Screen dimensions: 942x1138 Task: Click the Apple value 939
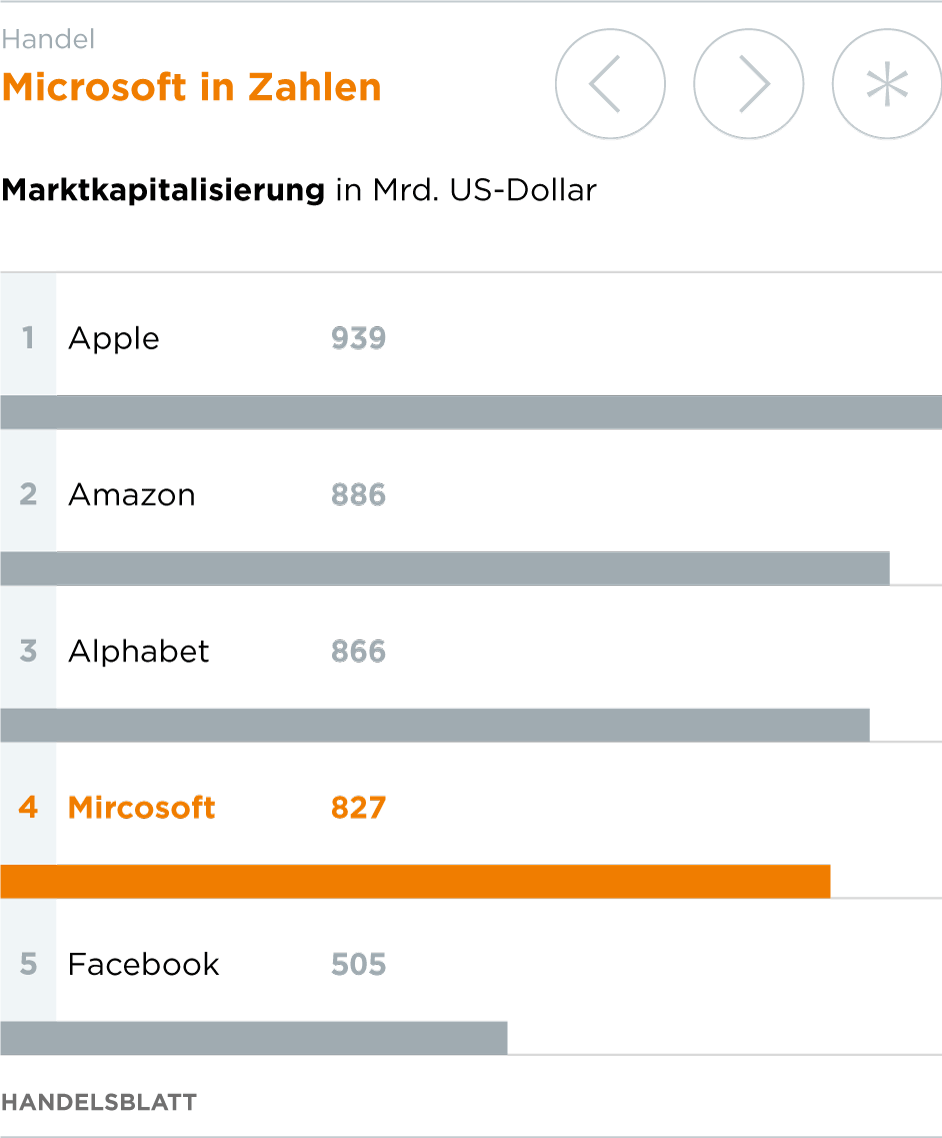pyautogui.click(x=359, y=338)
